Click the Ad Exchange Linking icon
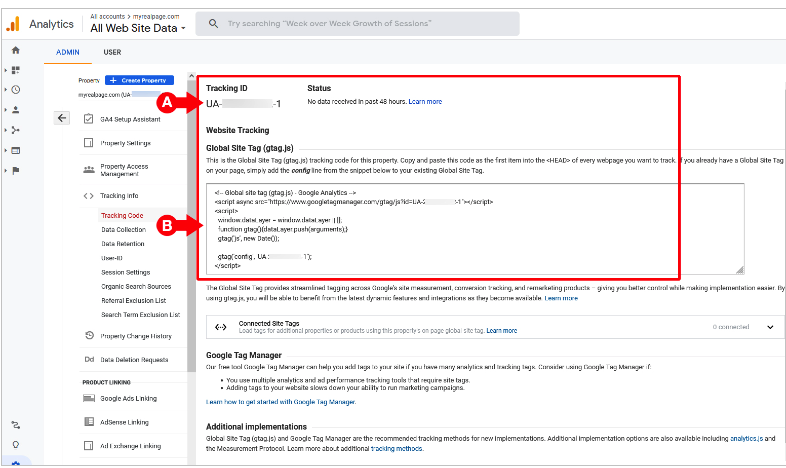This screenshot has width=786, height=468. [x=88, y=445]
